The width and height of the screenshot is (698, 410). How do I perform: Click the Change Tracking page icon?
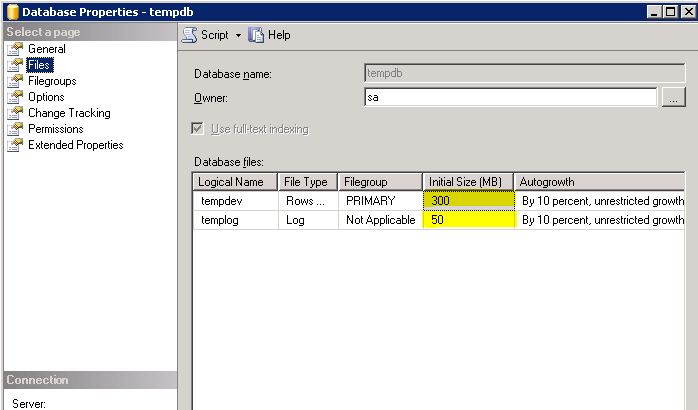point(15,113)
